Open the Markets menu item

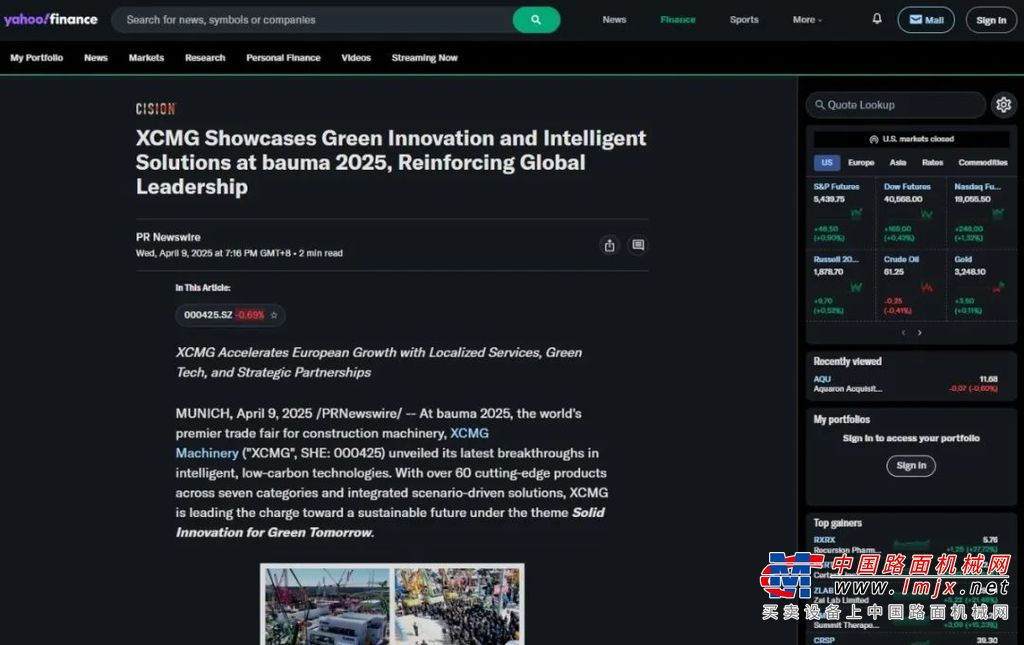146,57
